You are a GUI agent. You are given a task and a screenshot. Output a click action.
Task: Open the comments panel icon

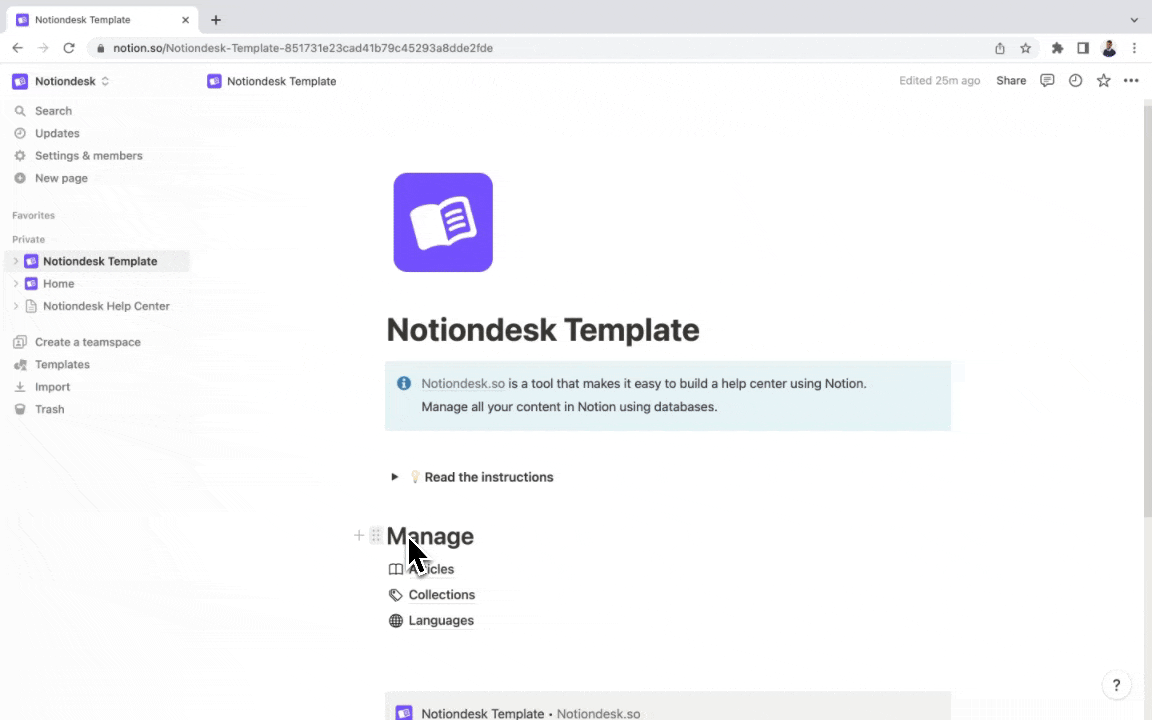(x=1047, y=81)
